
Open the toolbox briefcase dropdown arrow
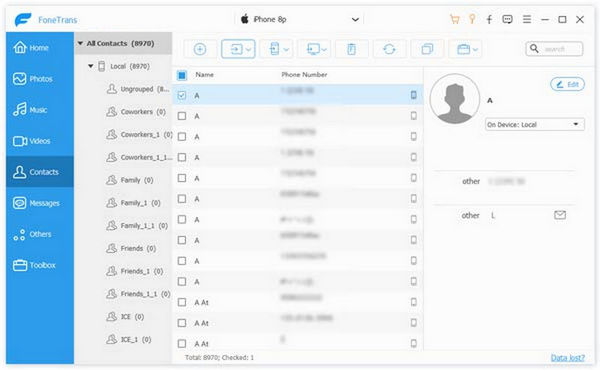click(475, 49)
